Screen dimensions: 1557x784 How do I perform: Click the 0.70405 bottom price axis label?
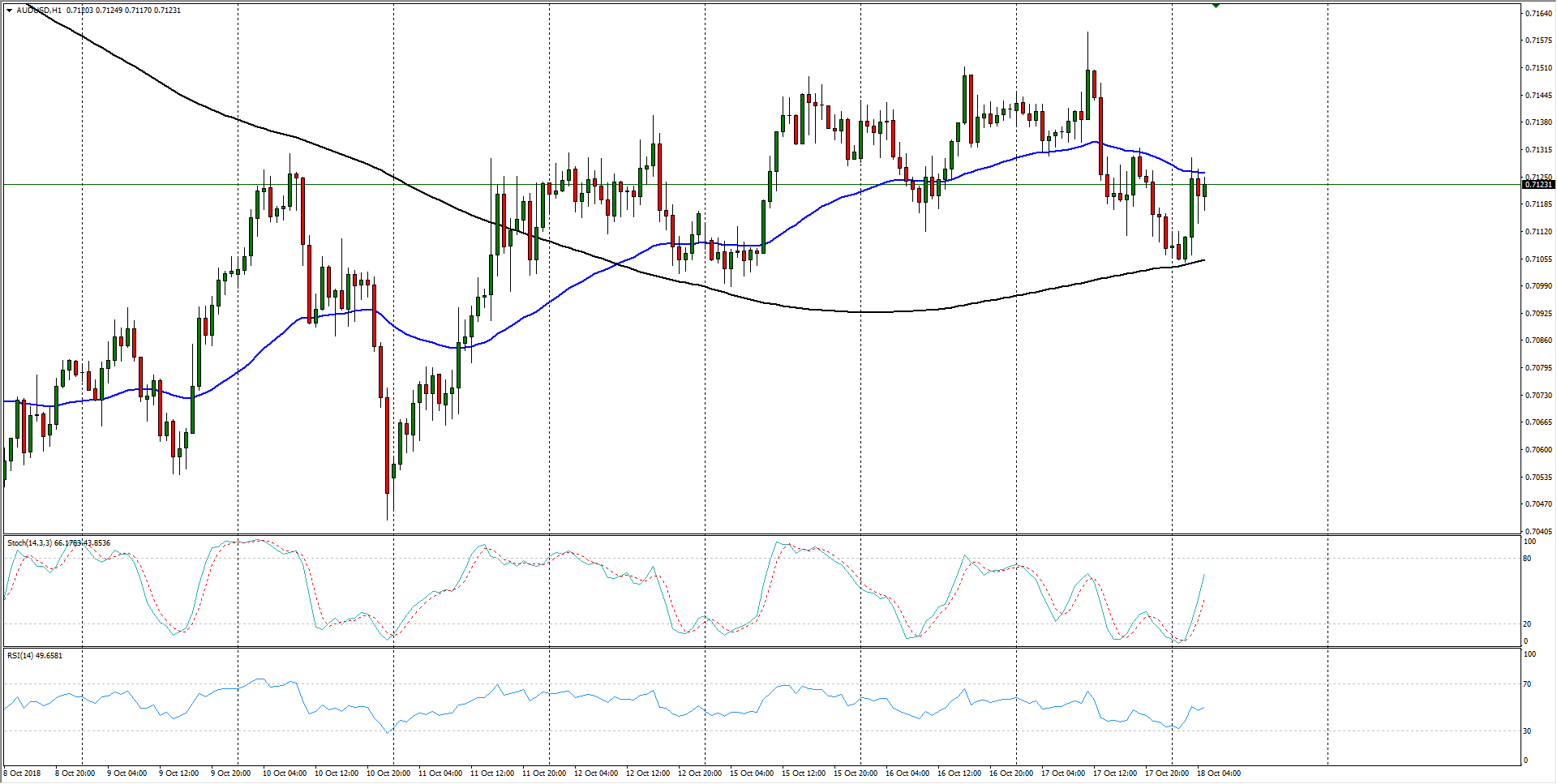tap(1538, 532)
